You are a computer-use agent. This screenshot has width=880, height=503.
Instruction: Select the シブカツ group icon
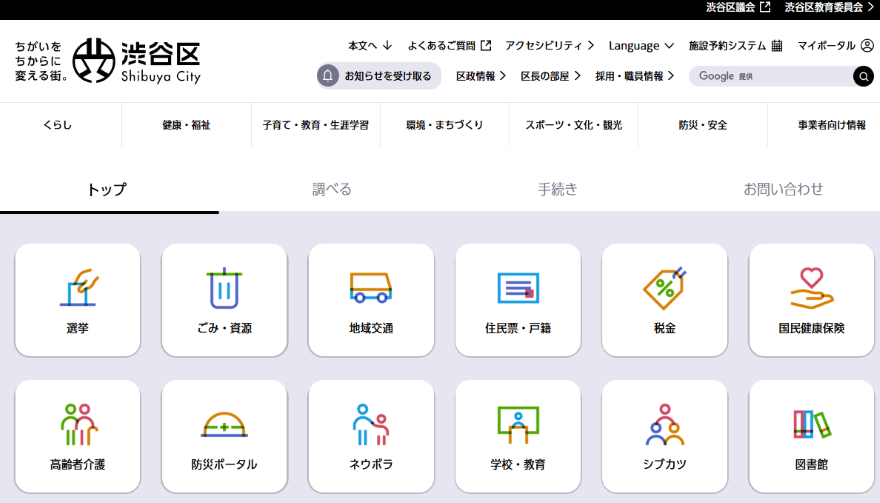click(x=664, y=437)
